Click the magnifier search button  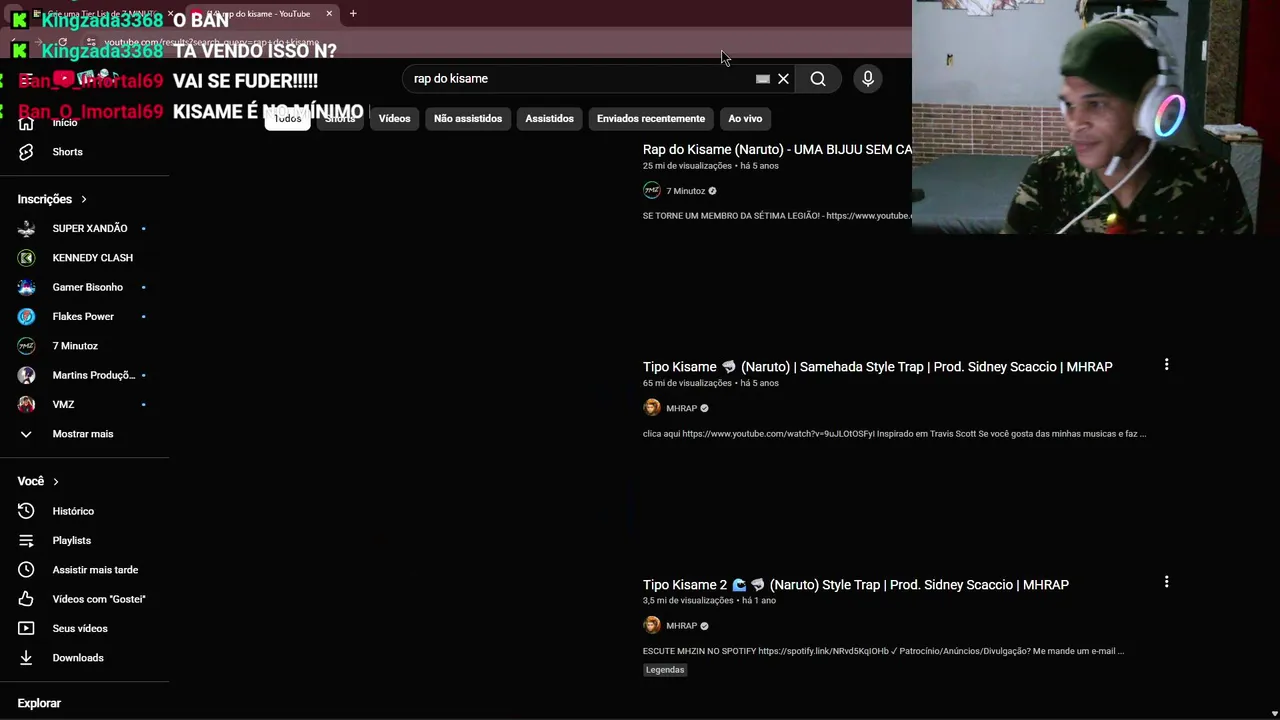tap(818, 79)
